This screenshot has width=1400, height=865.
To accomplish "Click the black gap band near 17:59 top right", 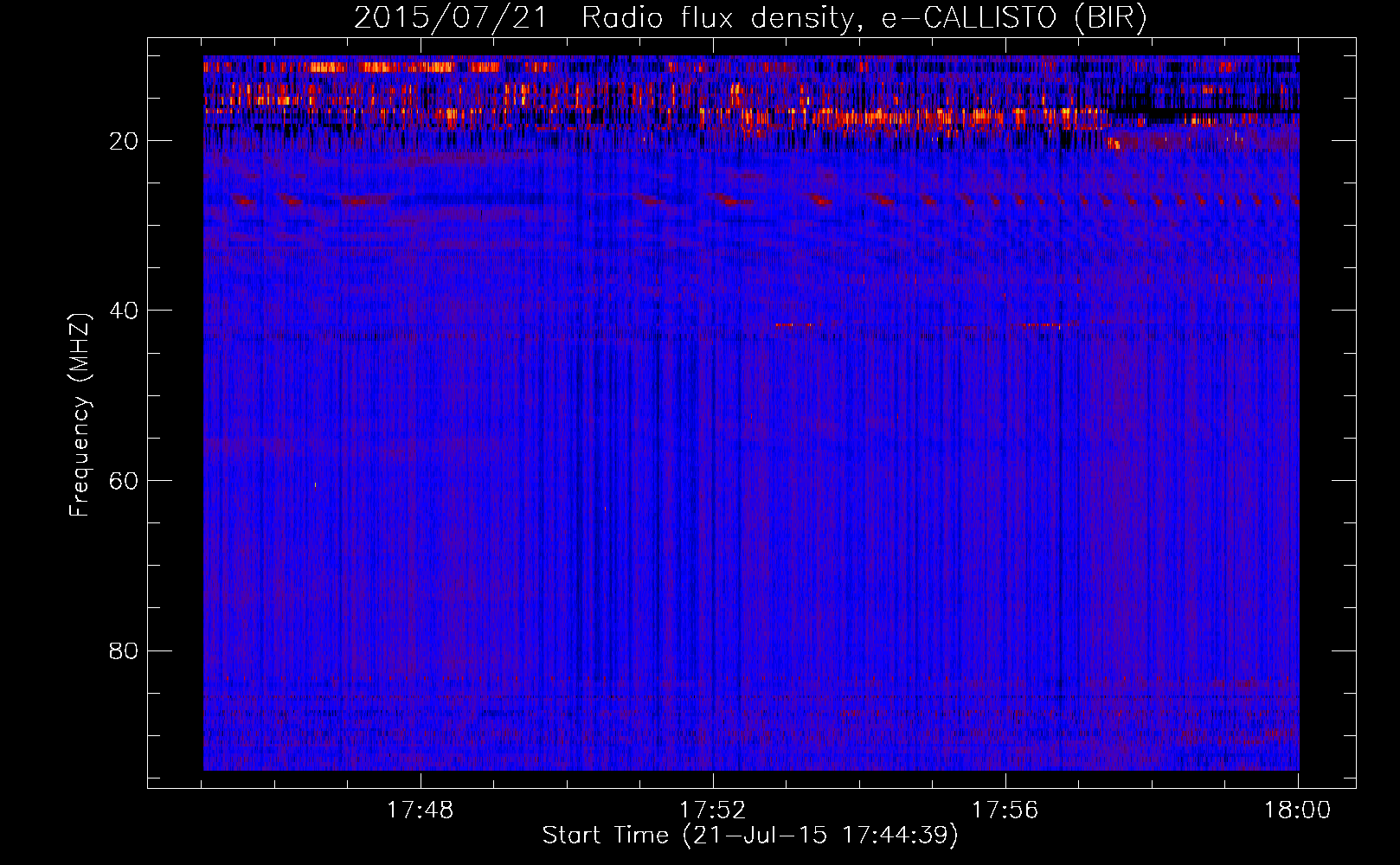I will tap(1203, 109).
